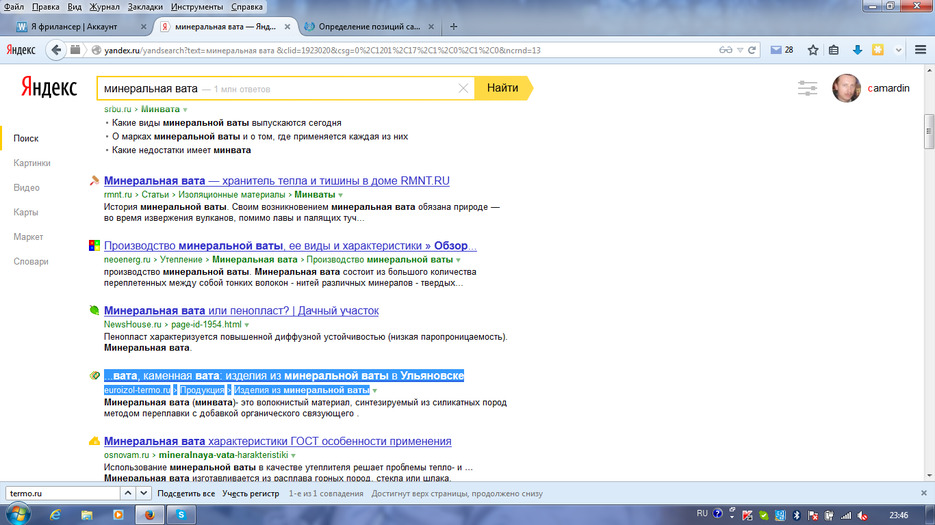Close the 'Определение позиций' tab

click(431, 26)
